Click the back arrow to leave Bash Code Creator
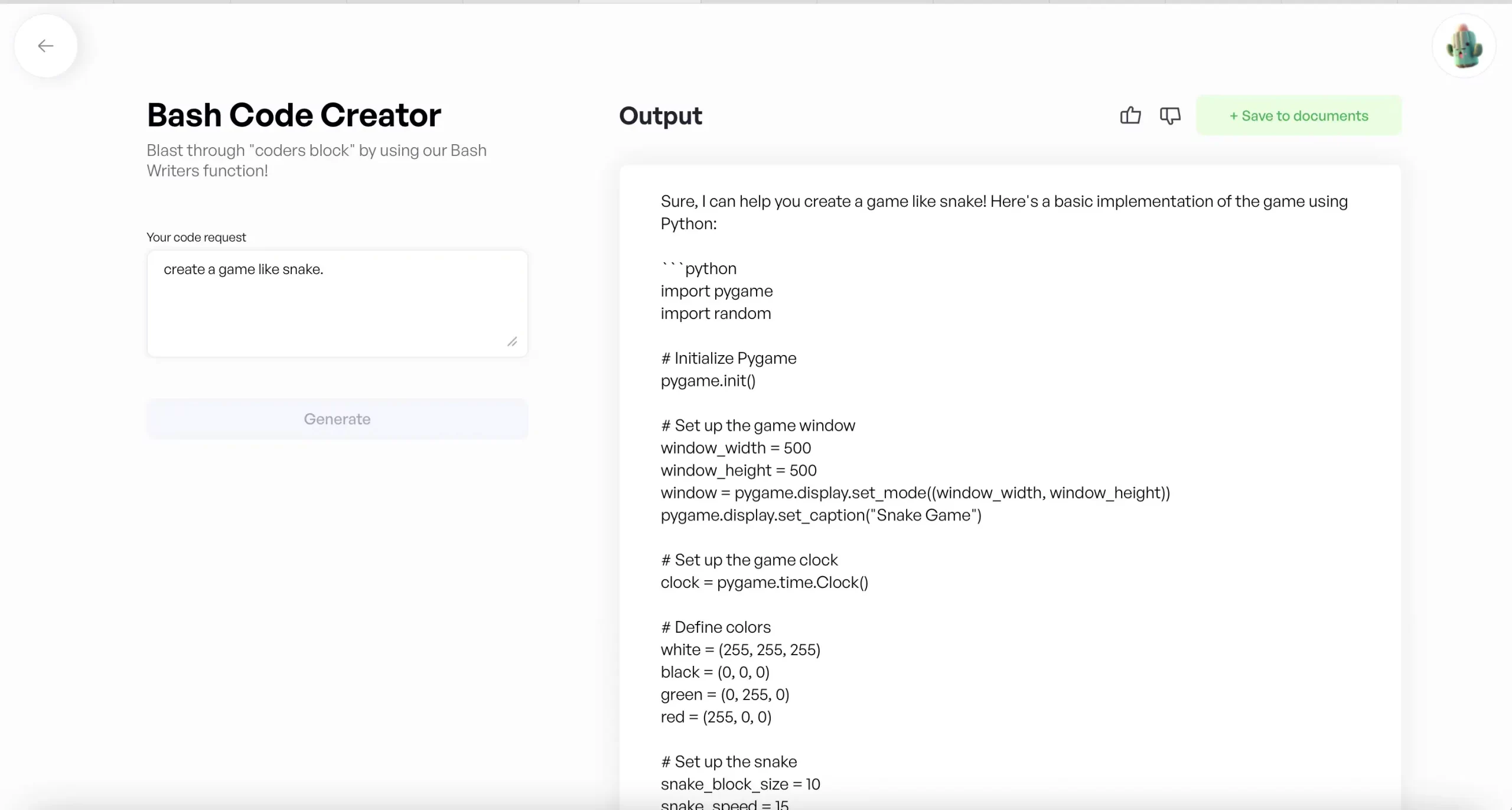 tap(45, 45)
